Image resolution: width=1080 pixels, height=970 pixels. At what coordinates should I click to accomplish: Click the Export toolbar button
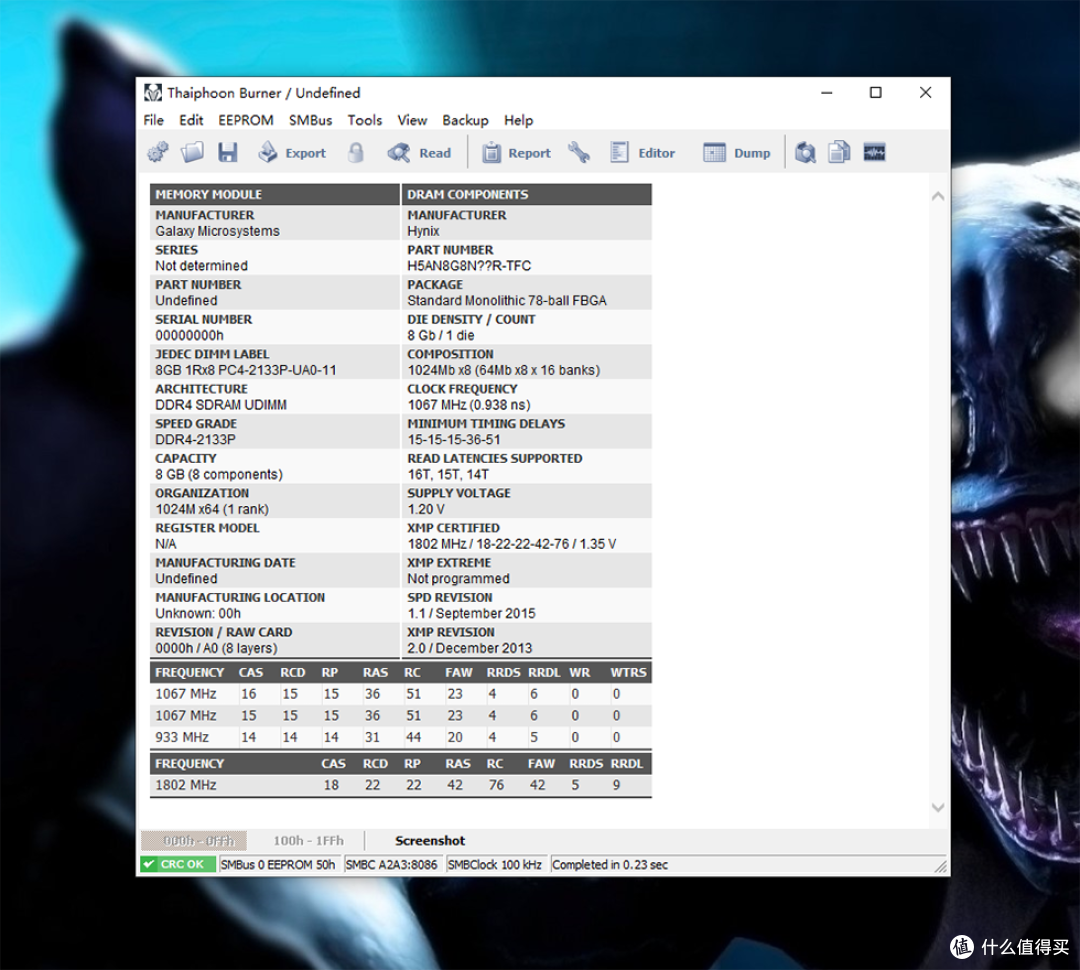coord(292,152)
